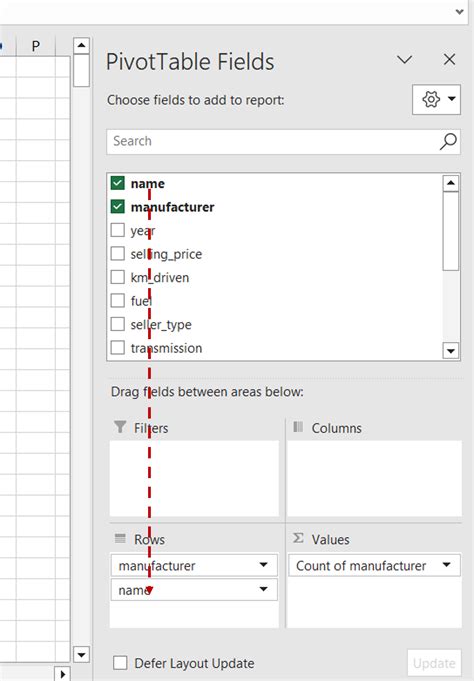
Task: Select column P header
Action: tap(36, 46)
